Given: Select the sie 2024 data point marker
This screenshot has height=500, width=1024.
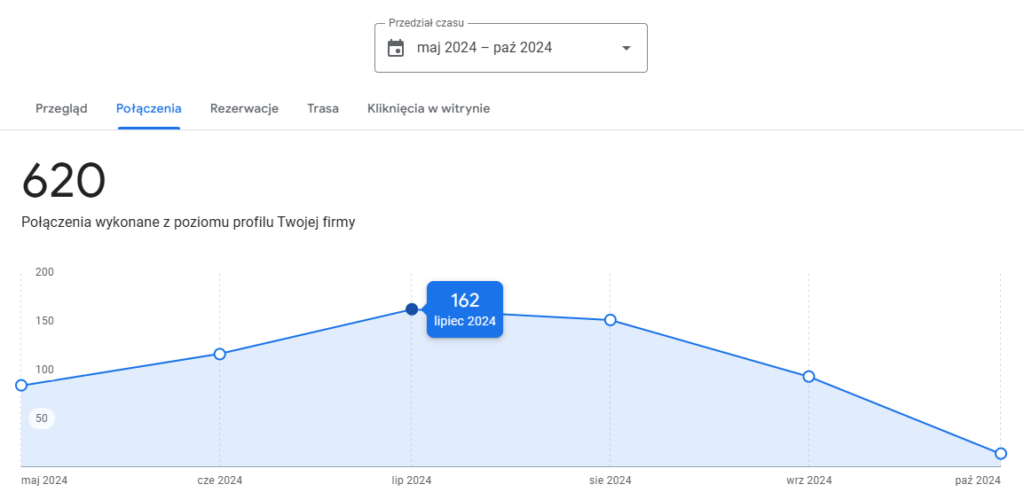Looking at the screenshot, I should [x=610, y=320].
